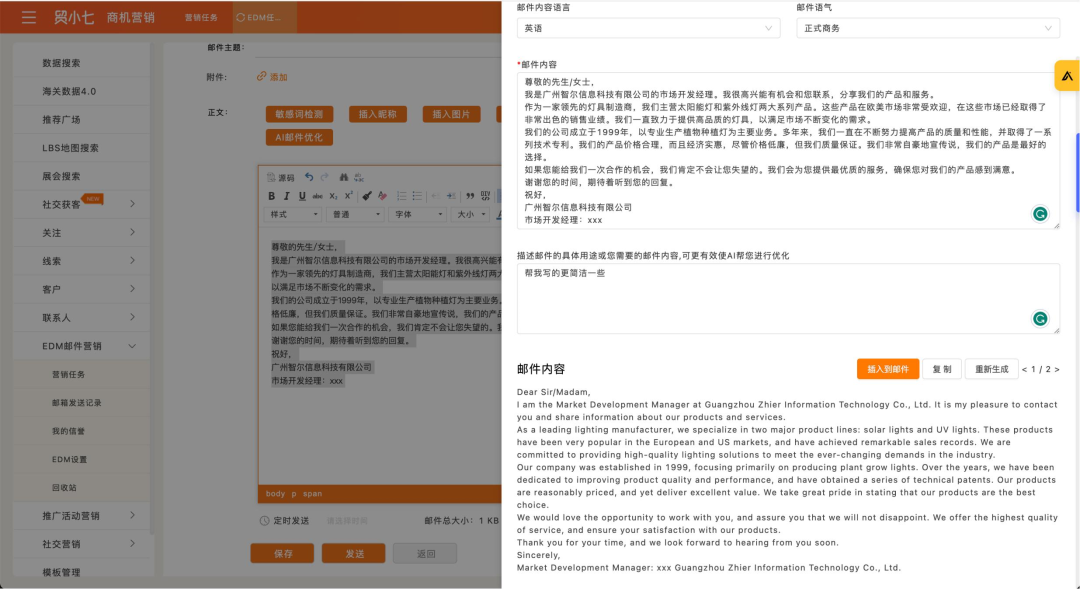Image resolution: width=1080 pixels, height=589 pixels.
Task: Expand the 关注 sidebar menu
Action: click(81, 232)
